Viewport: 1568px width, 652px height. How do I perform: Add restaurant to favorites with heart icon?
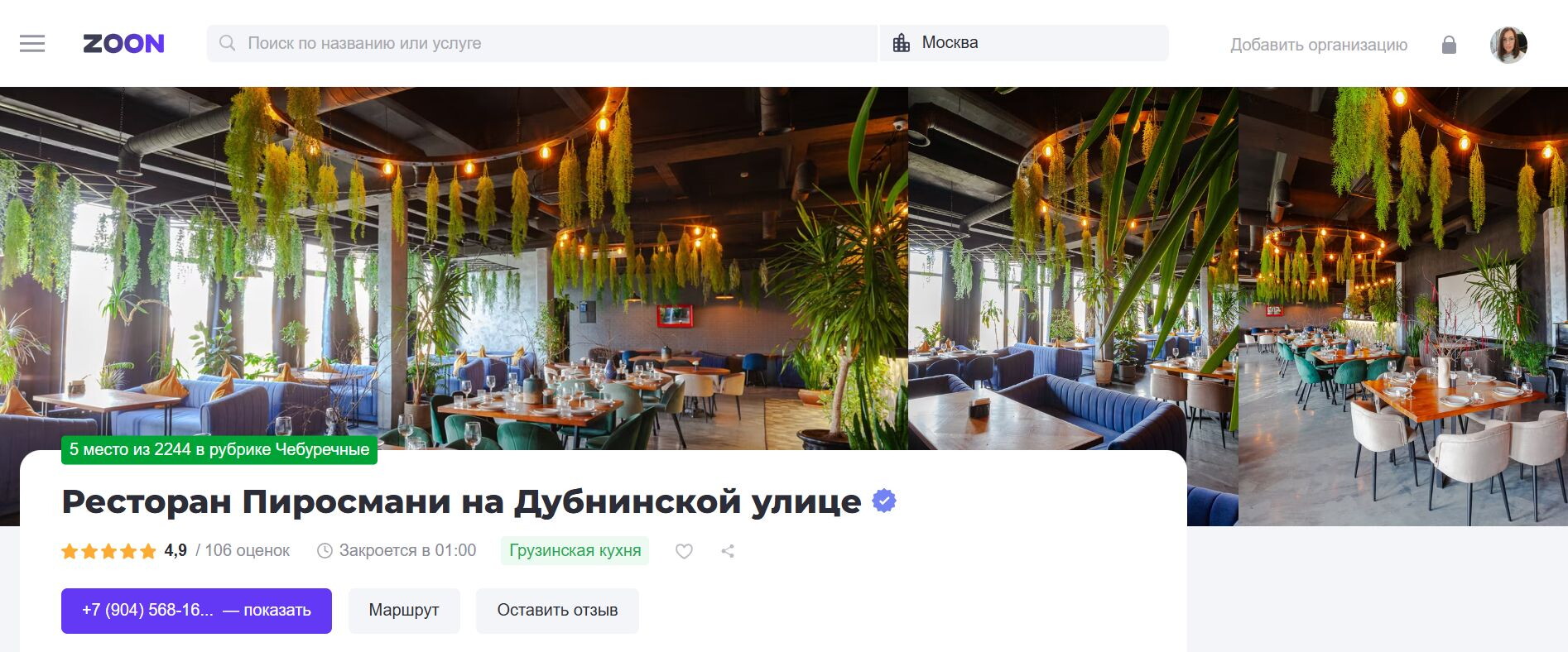[684, 551]
